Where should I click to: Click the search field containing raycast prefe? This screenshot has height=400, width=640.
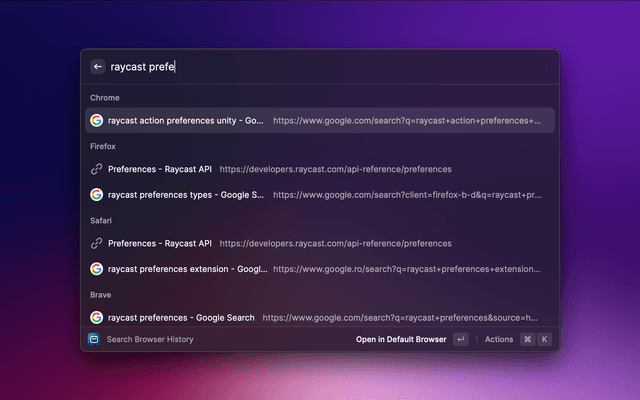tap(320, 67)
